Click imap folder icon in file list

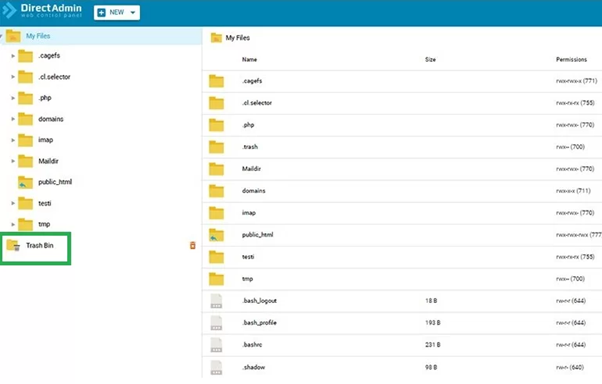217,213
